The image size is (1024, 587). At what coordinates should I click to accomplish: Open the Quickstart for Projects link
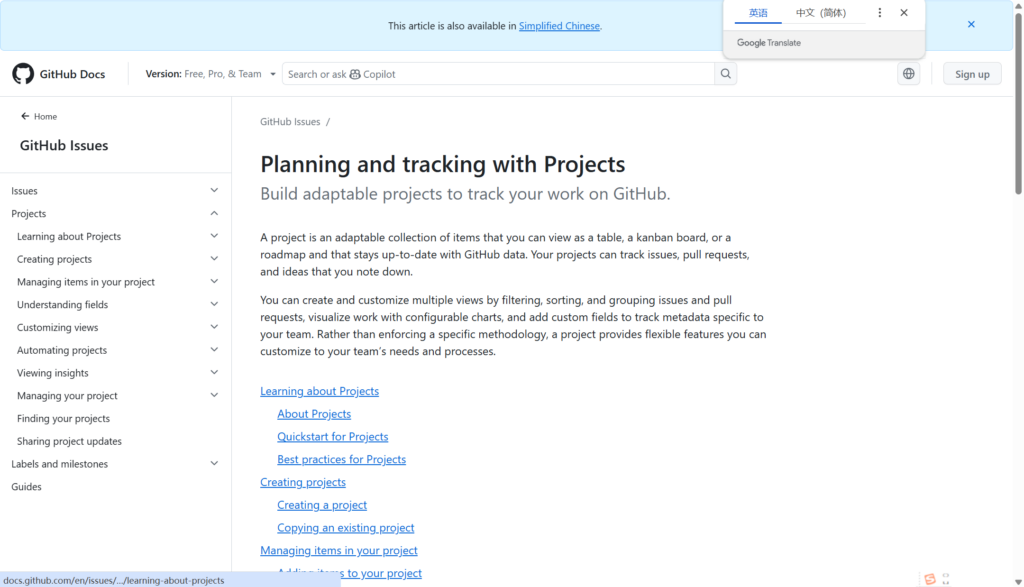coord(332,437)
